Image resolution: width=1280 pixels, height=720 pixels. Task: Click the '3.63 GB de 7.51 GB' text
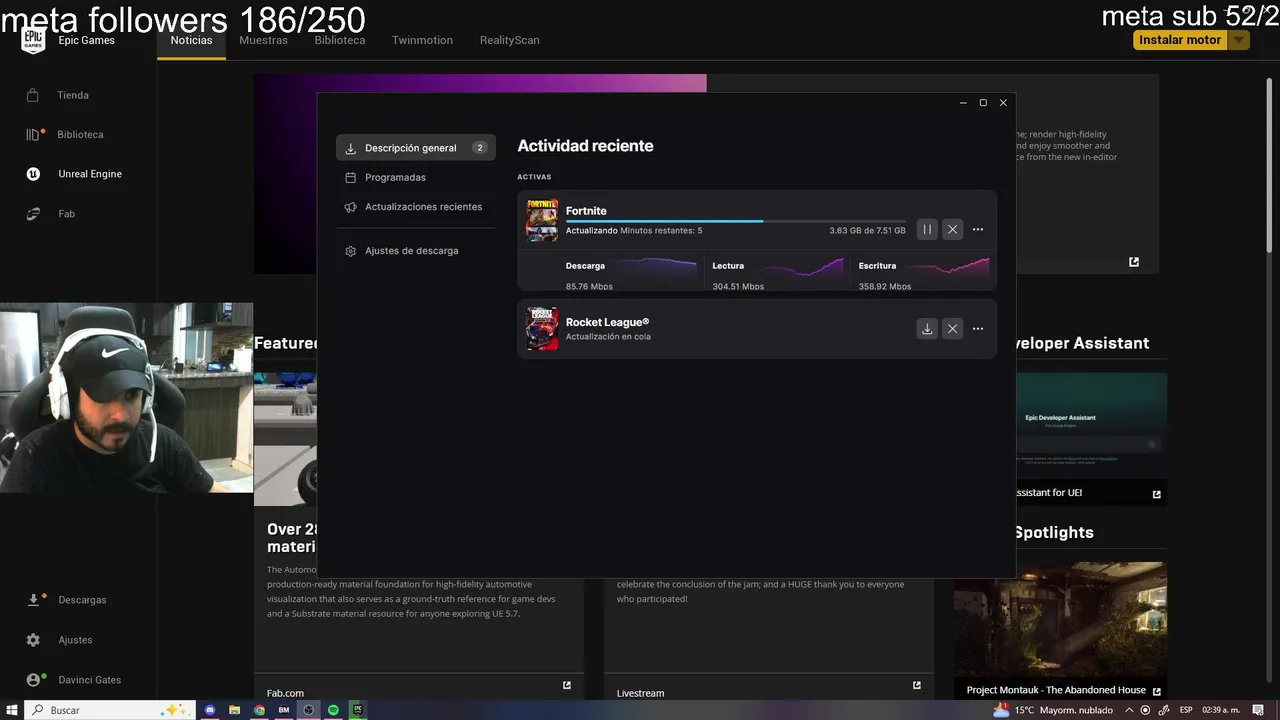pyautogui.click(x=867, y=231)
